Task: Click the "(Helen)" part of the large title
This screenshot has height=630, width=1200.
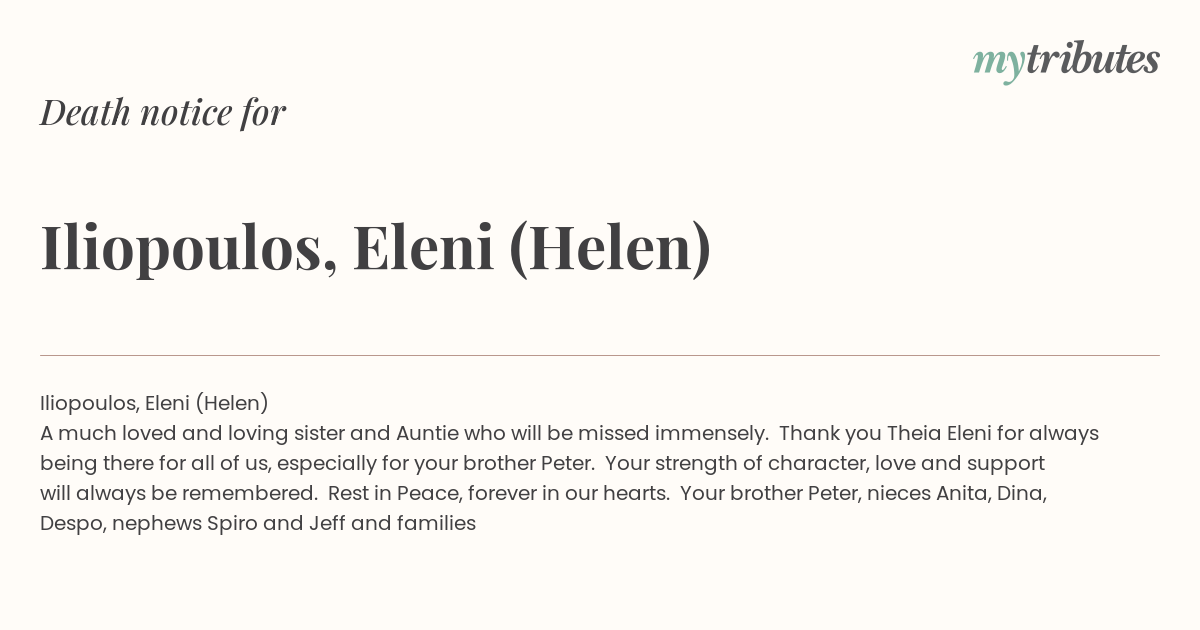Action: pos(610,247)
